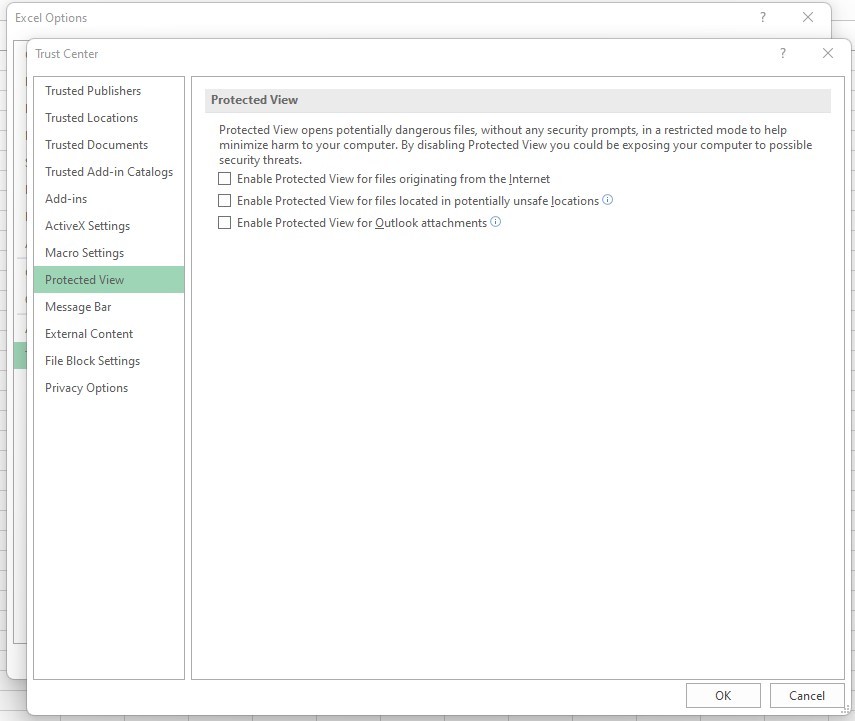Image resolution: width=855 pixels, height=721 pixels.
Task: Enable Protected View for Internet files
Action: coord(224,179)
